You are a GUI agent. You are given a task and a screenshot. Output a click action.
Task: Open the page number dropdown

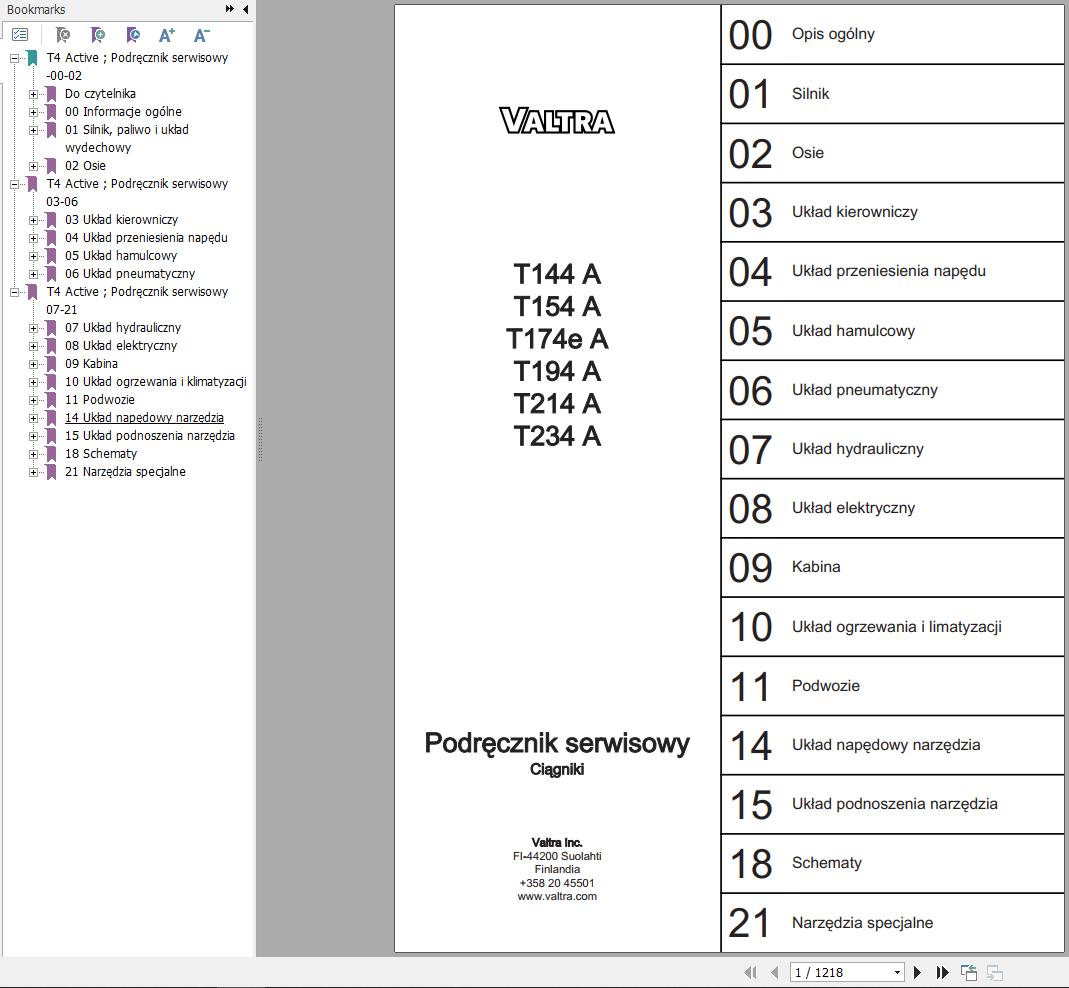[897, 973]
